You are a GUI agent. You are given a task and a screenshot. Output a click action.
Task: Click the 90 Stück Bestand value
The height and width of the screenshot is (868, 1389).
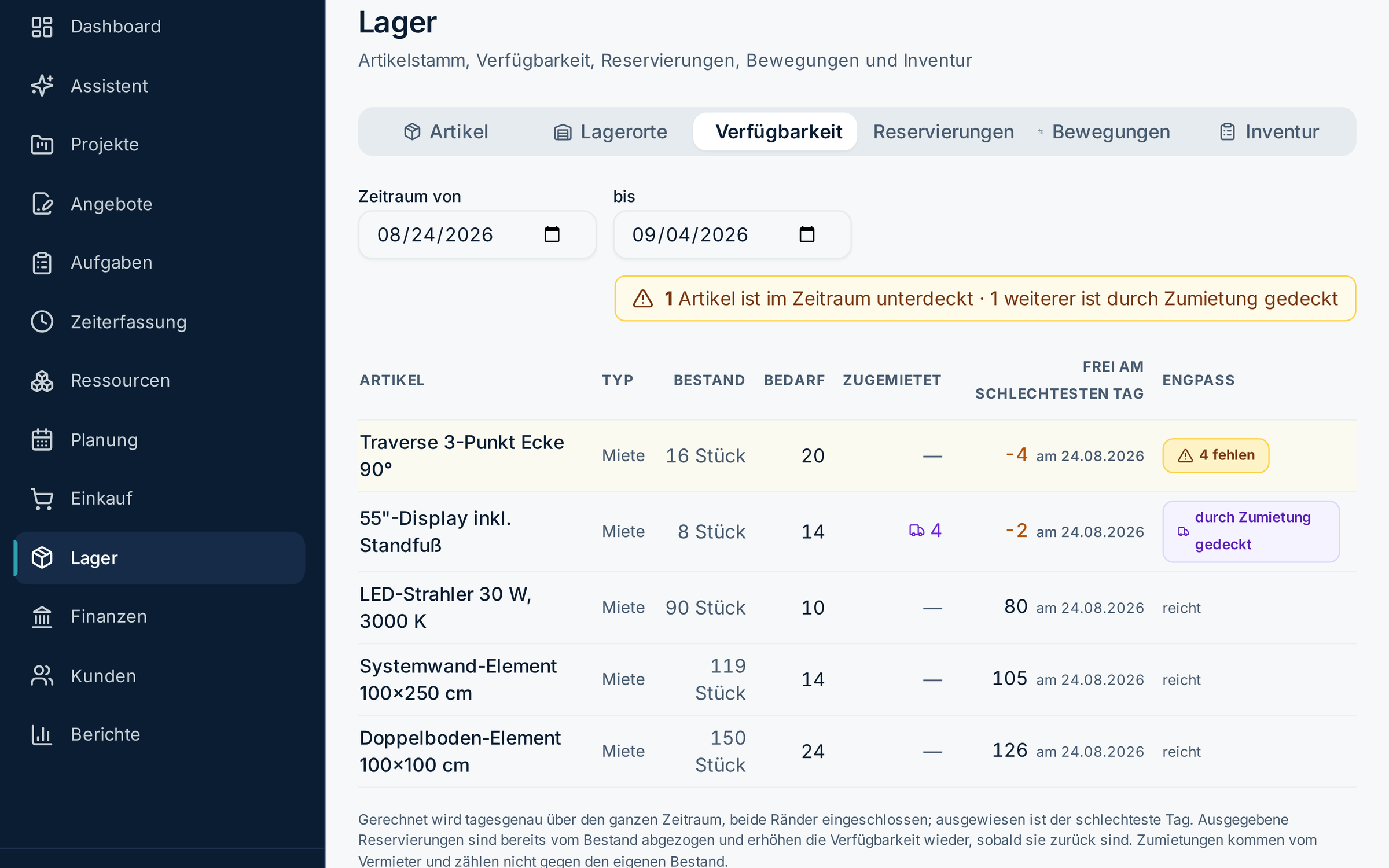705,608
